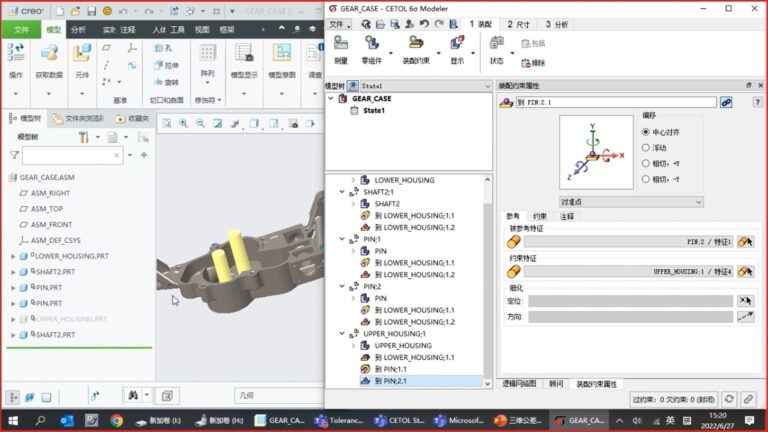Viewport: 768px width, 432px height.
Task: Click the 拉伸 extrude tool in Creo ribbon
Action: [167, 65]
